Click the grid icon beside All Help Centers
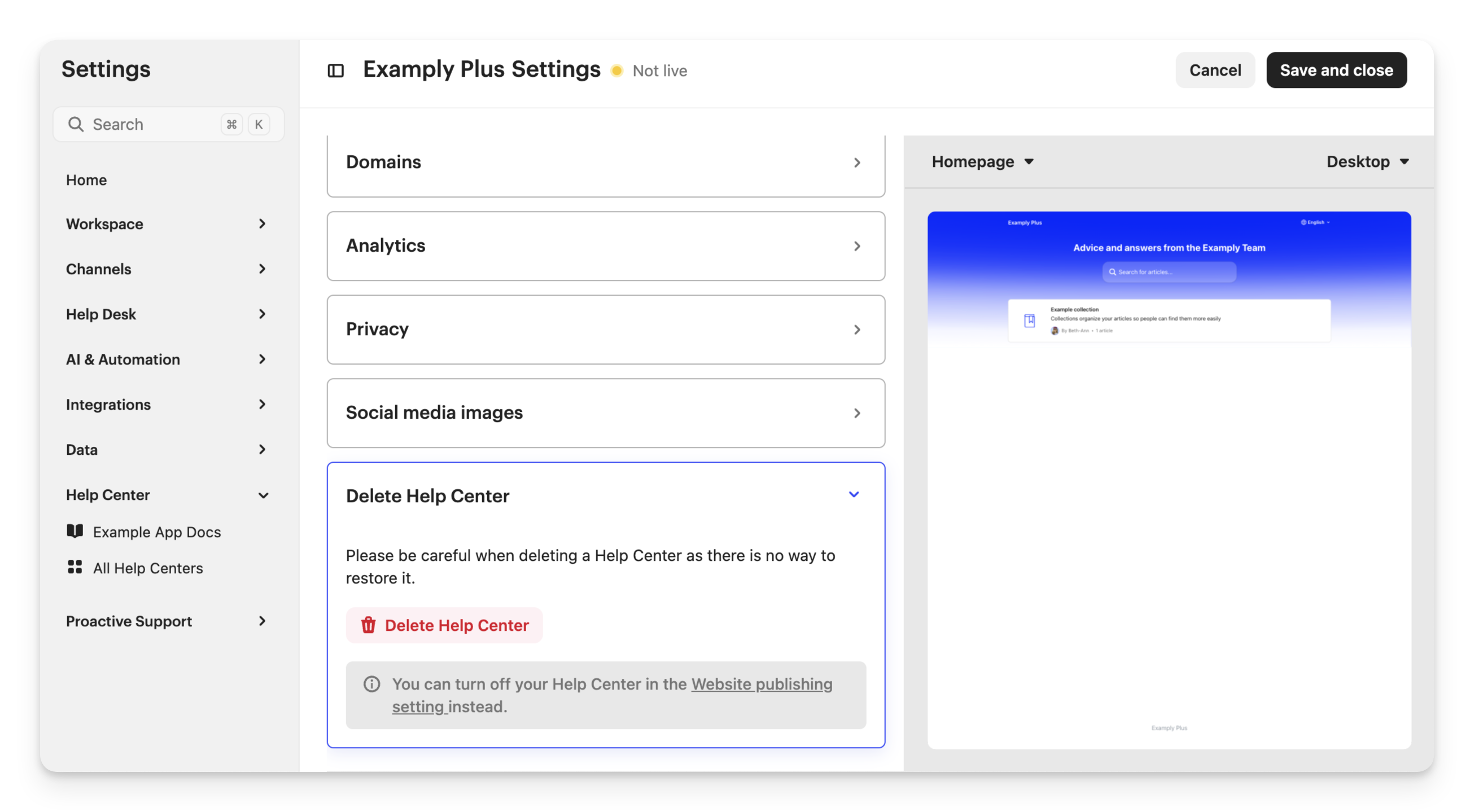1474x812 pixels. (x=75, y=567)
